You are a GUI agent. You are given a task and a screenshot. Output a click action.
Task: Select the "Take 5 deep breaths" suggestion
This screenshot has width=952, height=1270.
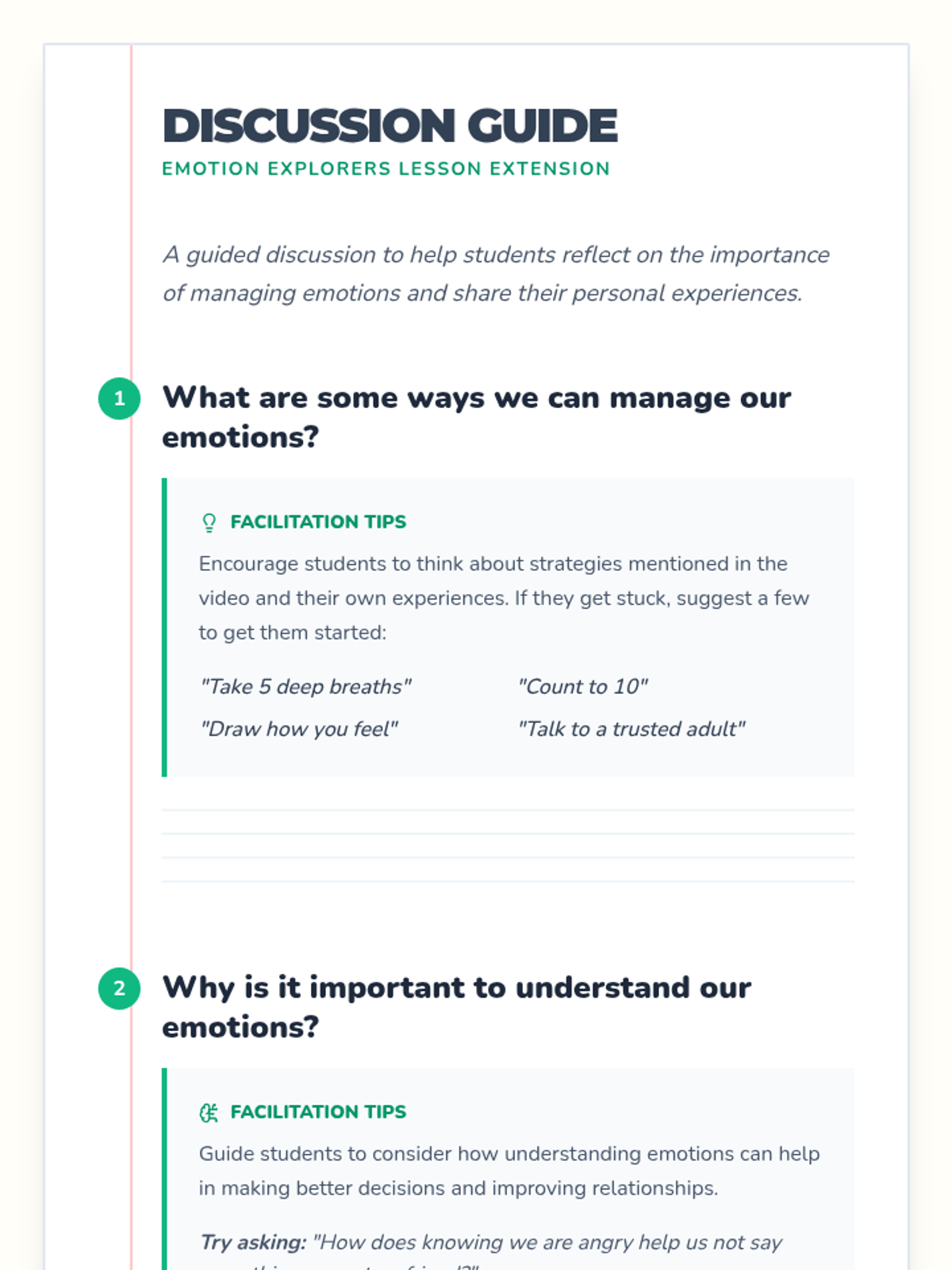[305, 687]
